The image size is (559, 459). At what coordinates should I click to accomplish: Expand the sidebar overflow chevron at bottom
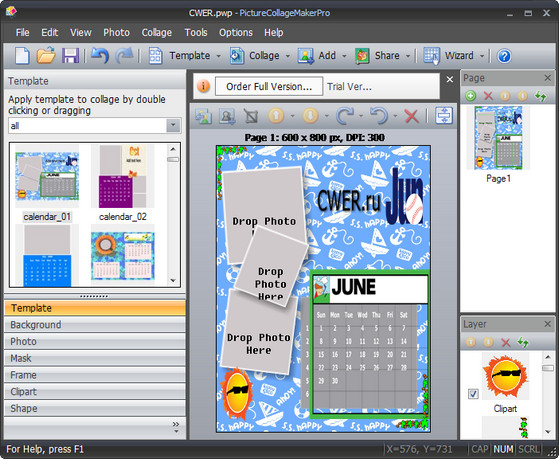(x=176, y=427)
